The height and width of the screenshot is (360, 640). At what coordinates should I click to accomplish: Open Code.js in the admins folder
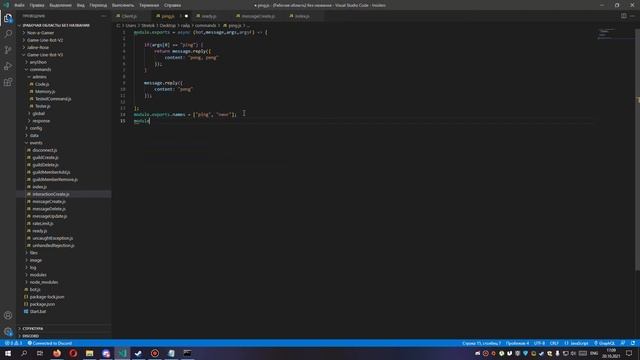click(42, 84)
